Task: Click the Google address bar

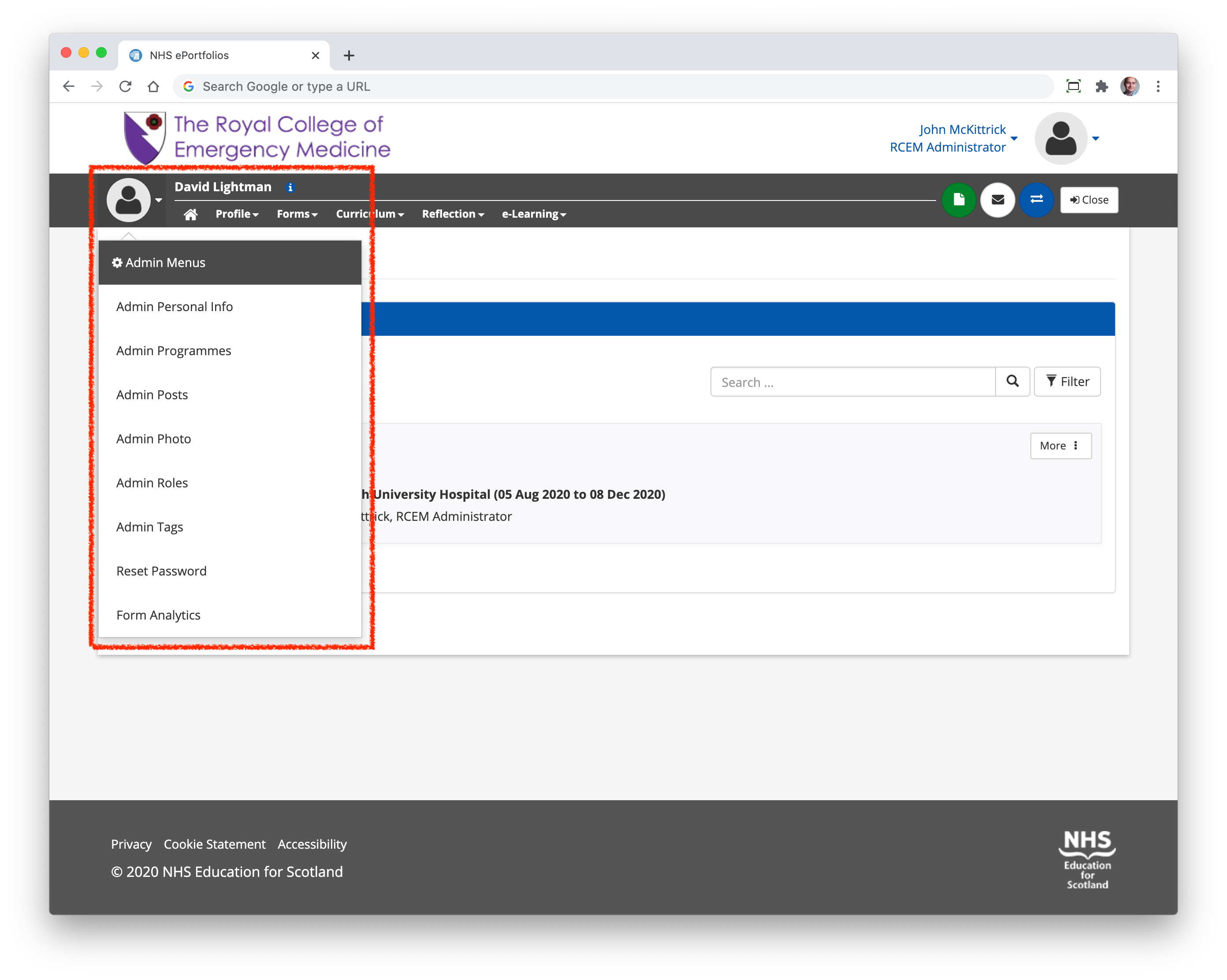Action: click(x=613, y=86)
